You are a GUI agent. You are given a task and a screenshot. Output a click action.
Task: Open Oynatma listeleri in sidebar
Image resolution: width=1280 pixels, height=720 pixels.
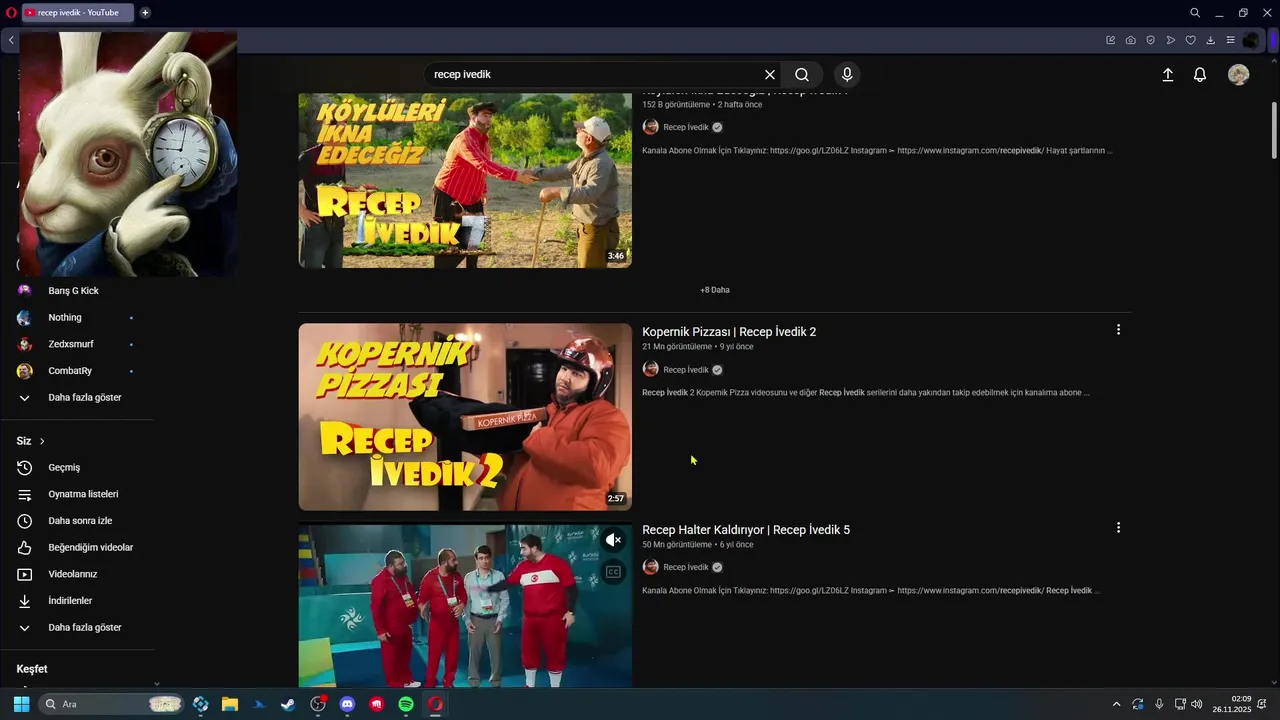(85, 494)
